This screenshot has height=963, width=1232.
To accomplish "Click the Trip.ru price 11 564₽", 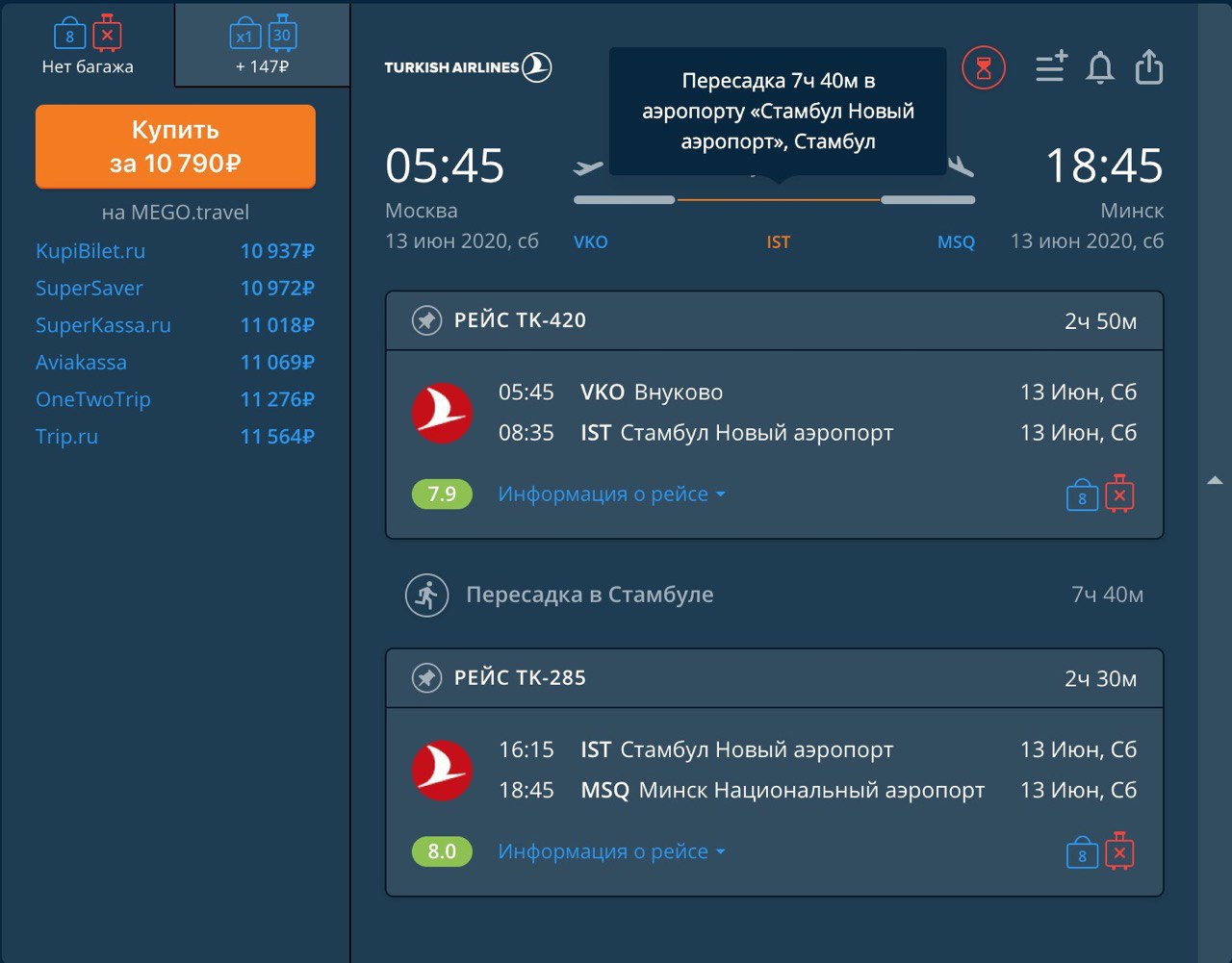I will pyautogui.click(x=277, y=436).
